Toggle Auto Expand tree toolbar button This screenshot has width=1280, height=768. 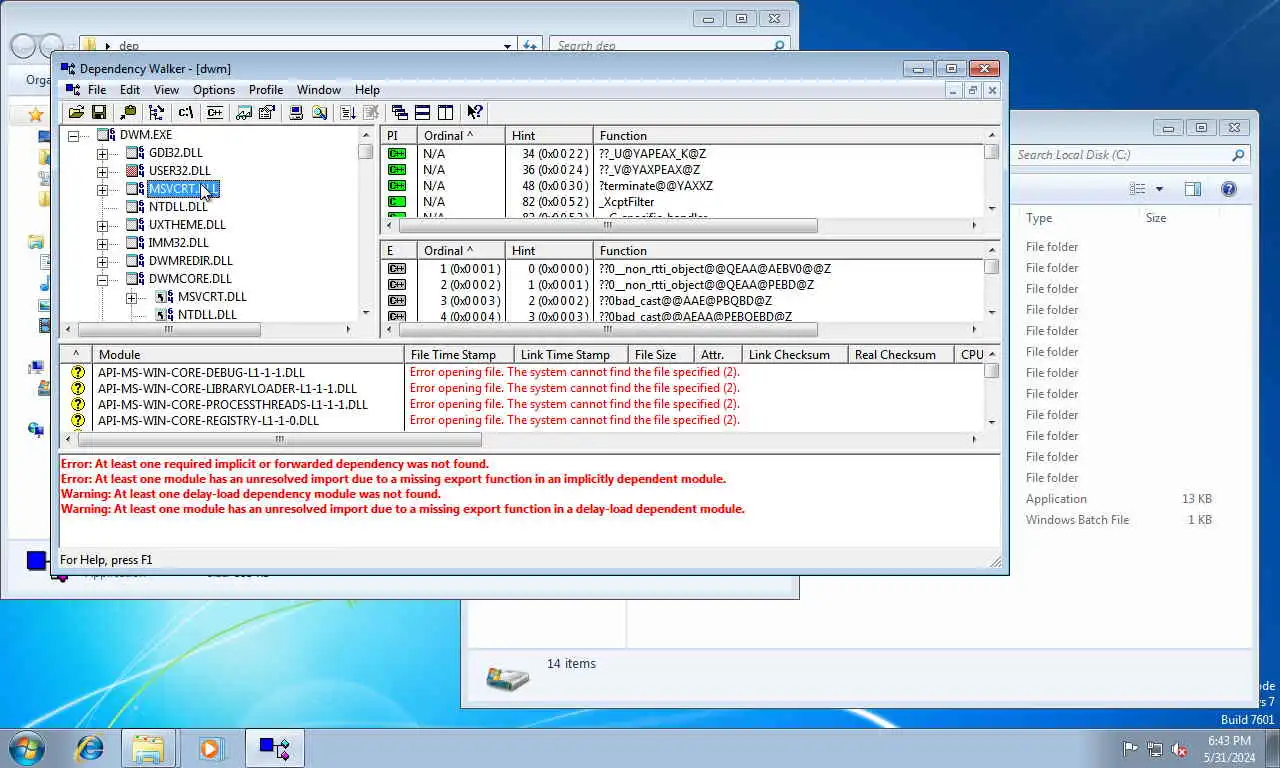[157, 113]
